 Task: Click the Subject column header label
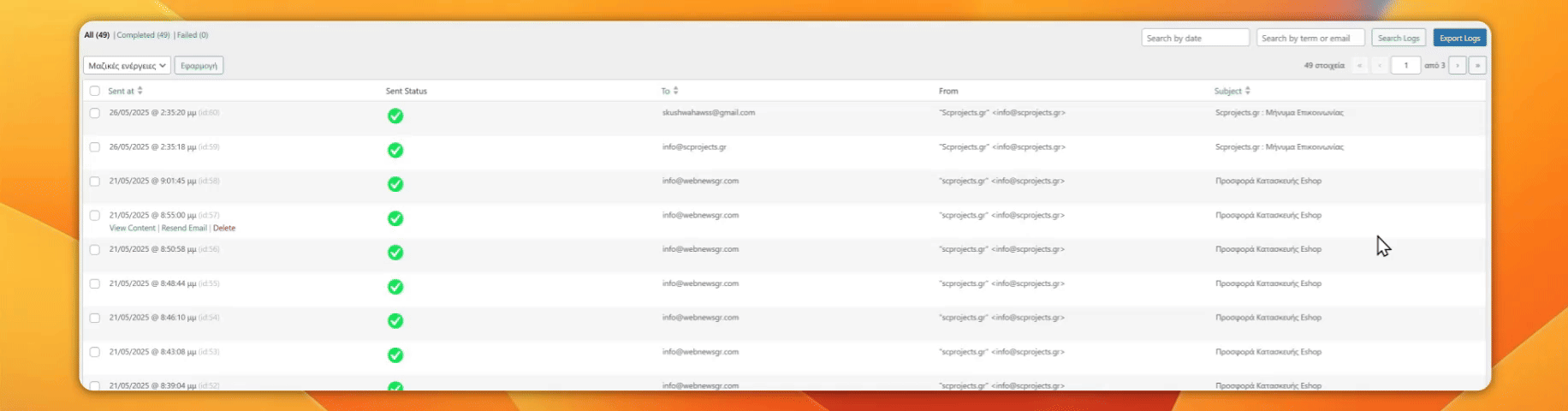[x=1227, y=91]
